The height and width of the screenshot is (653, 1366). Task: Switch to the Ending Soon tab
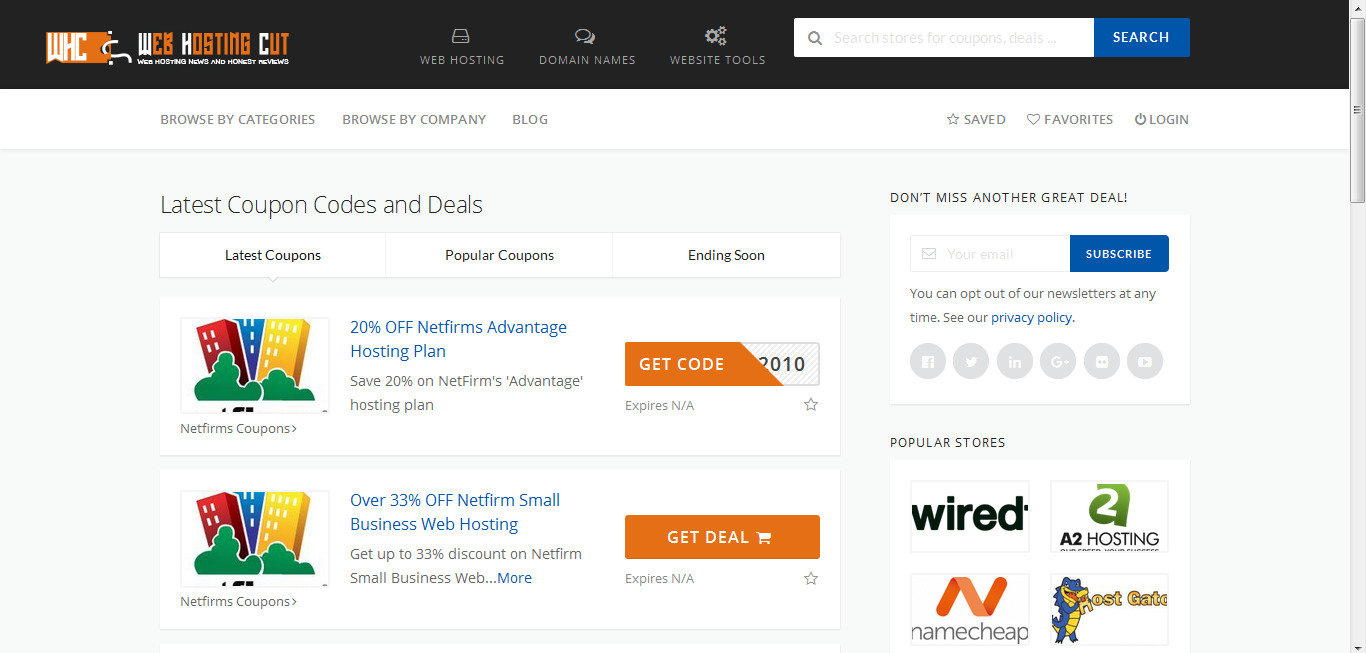[726, 255]
